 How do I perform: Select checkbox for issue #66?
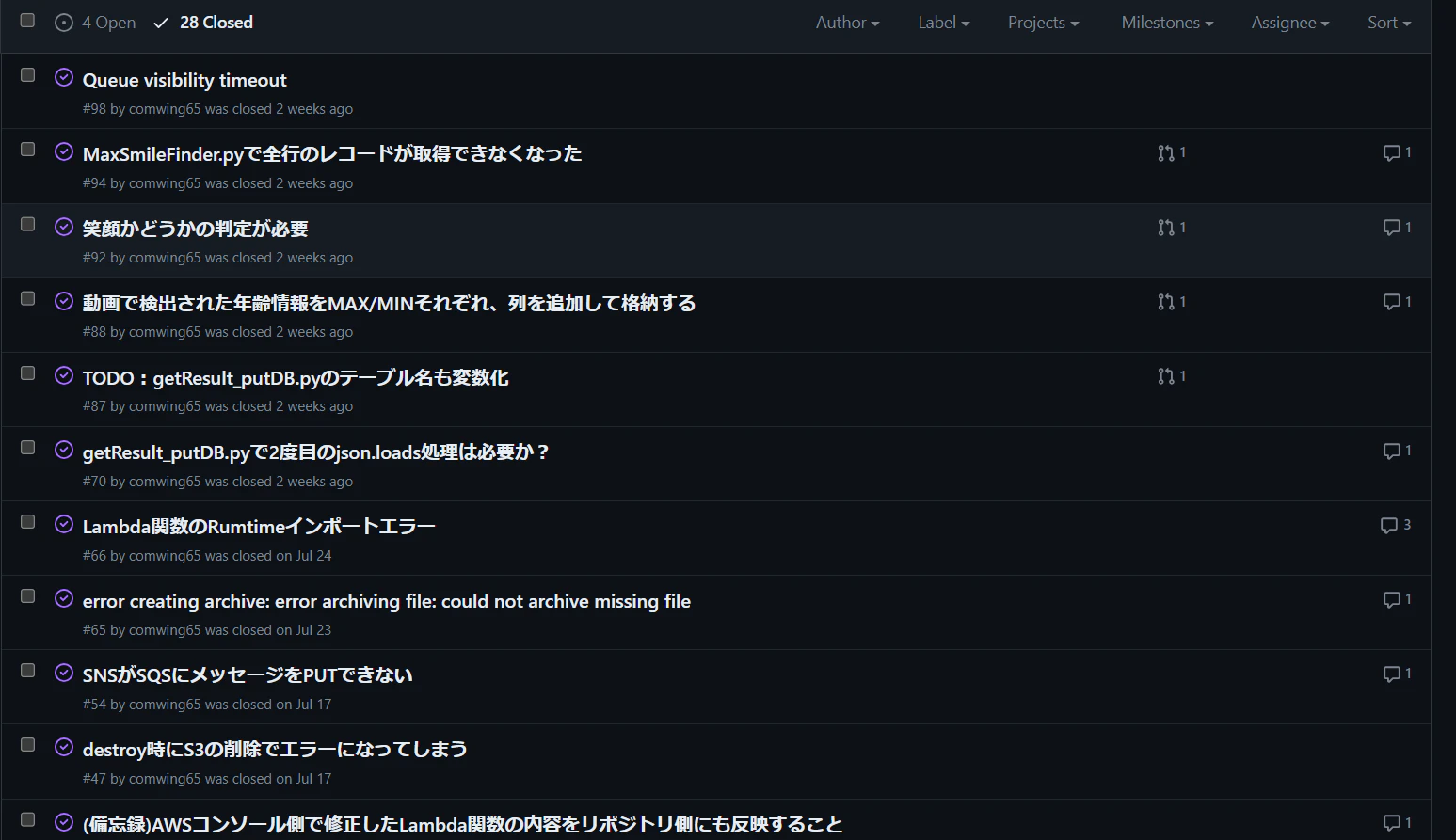(27, 521)
